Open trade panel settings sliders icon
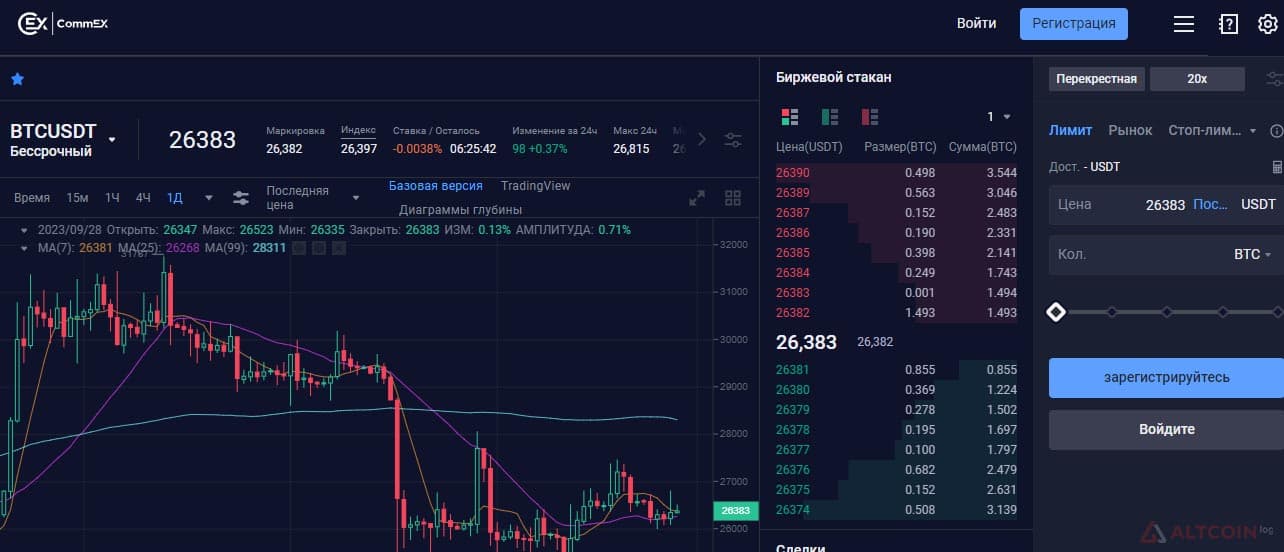The image size is (1284, 552). (x=1275, y=79)
